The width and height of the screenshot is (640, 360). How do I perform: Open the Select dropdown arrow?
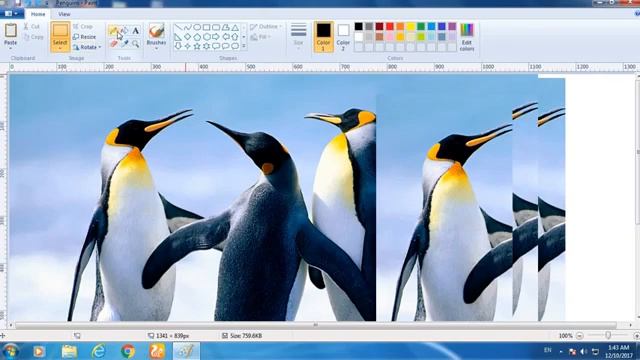tap(60, 48)
